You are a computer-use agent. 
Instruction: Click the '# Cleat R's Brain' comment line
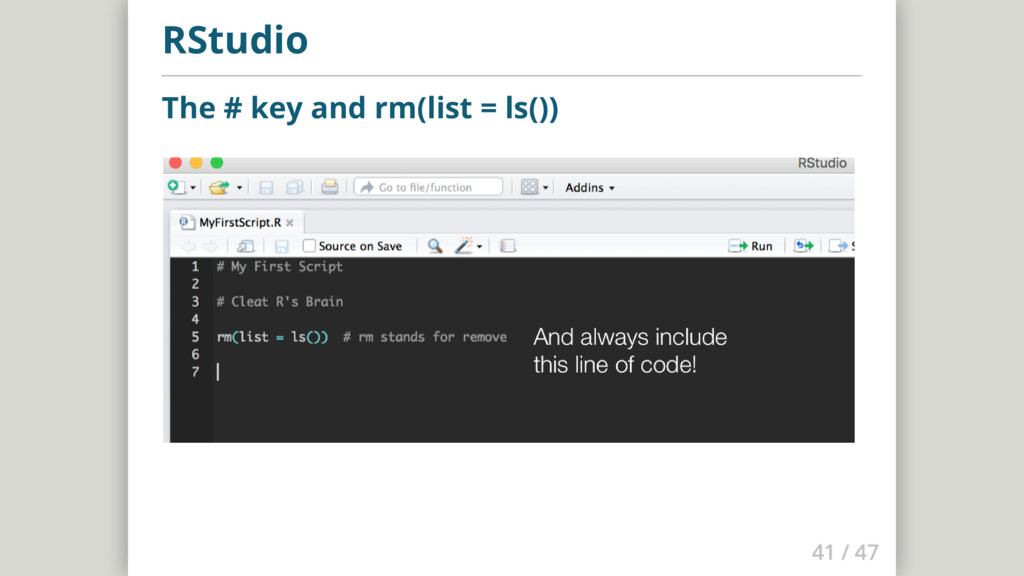click(280, 302)
